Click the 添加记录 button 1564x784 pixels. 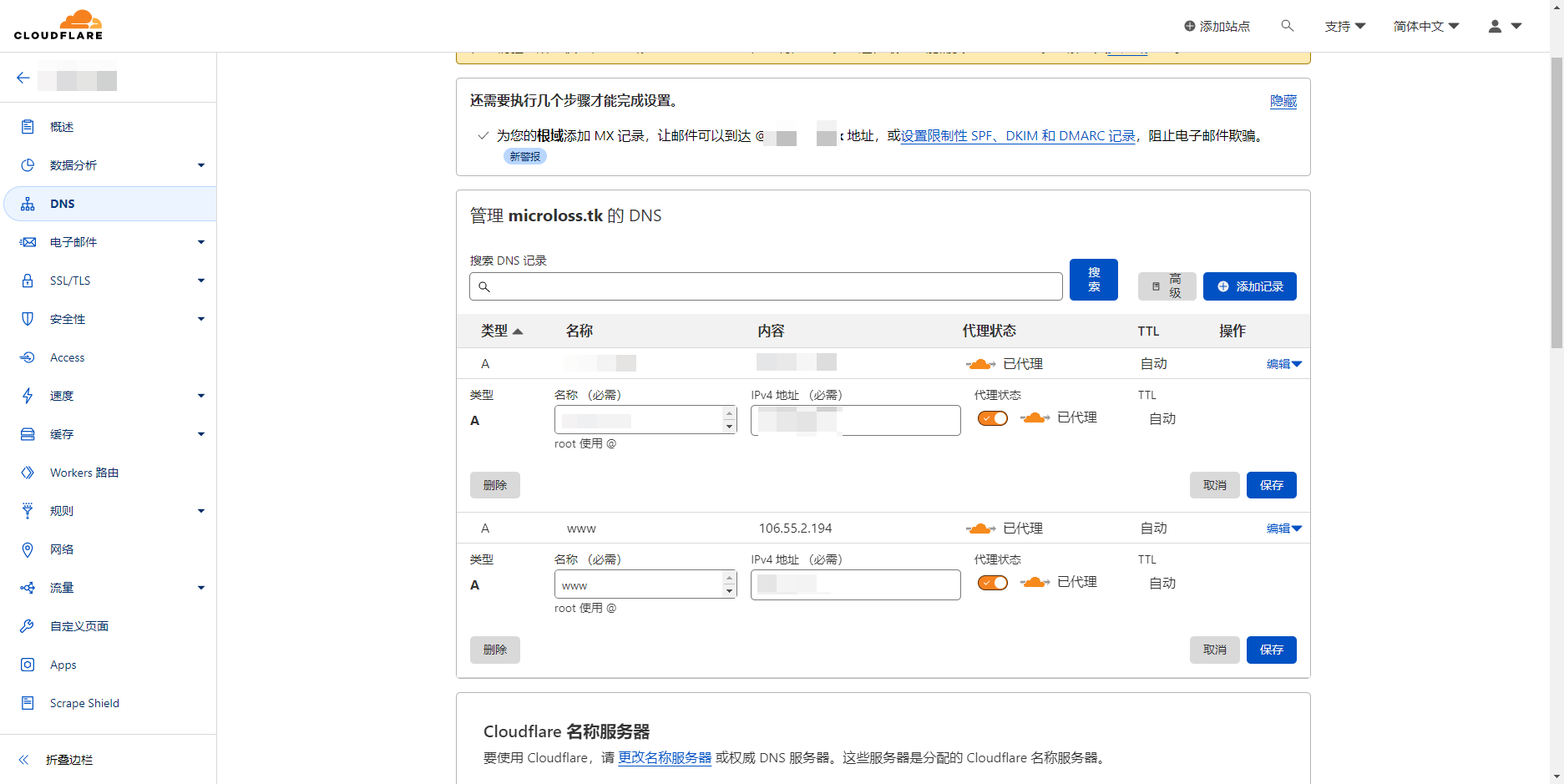pos(1250,286)
